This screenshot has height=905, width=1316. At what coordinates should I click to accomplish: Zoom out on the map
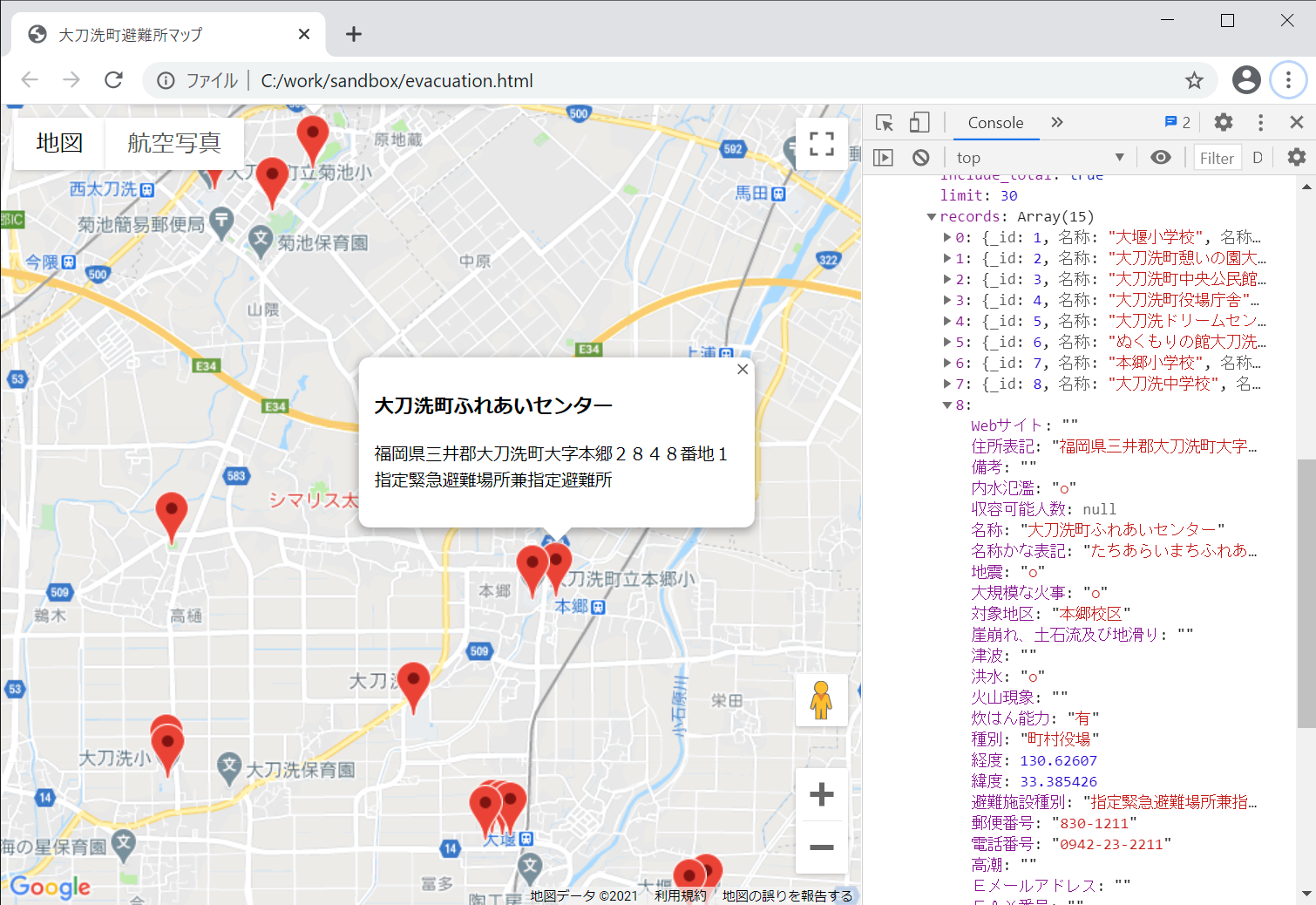822,847
